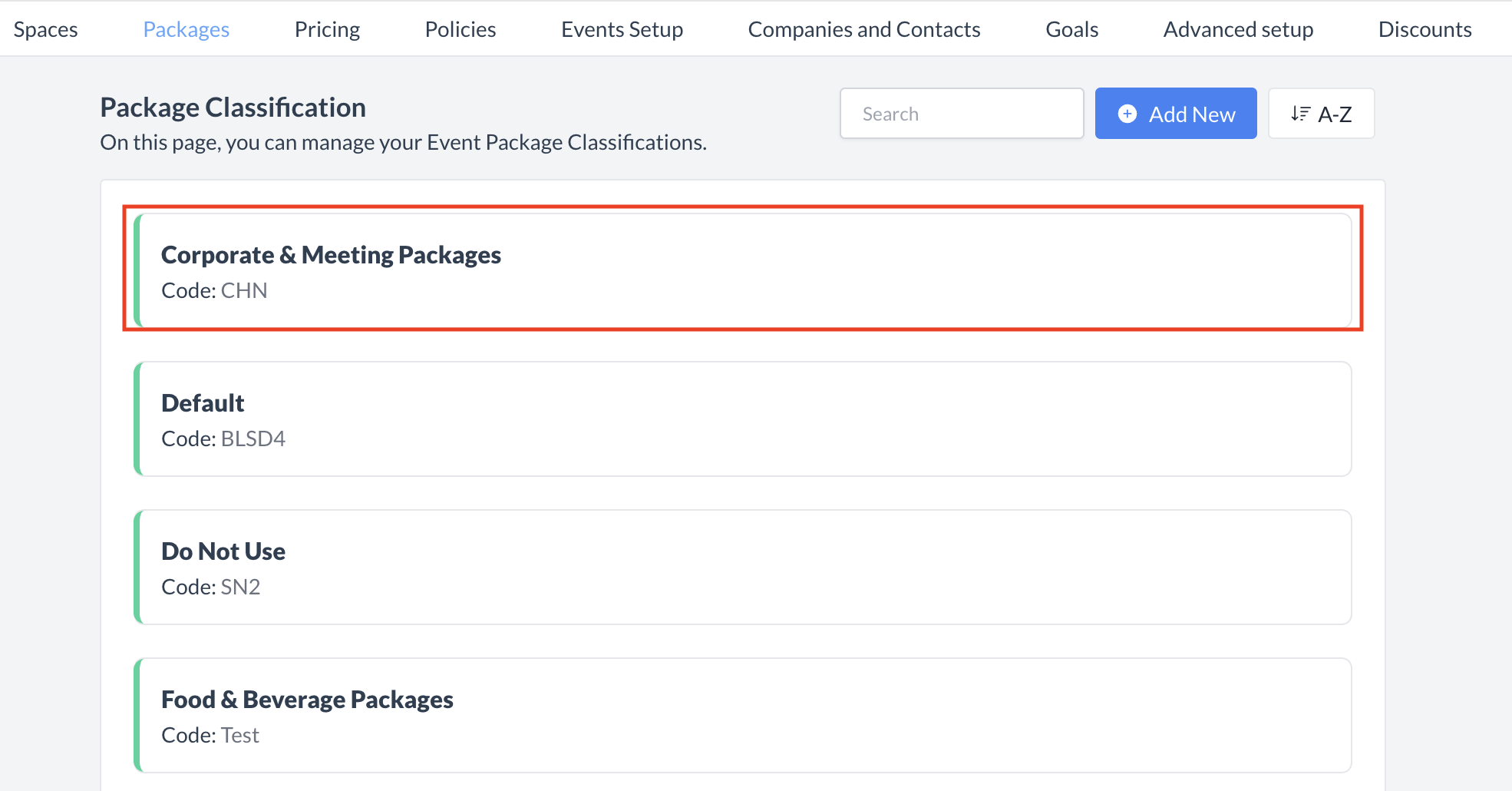The height and width of the screenshot is (791, 1512).
Task: Open the Spaces tab
Action: point(45,29)
